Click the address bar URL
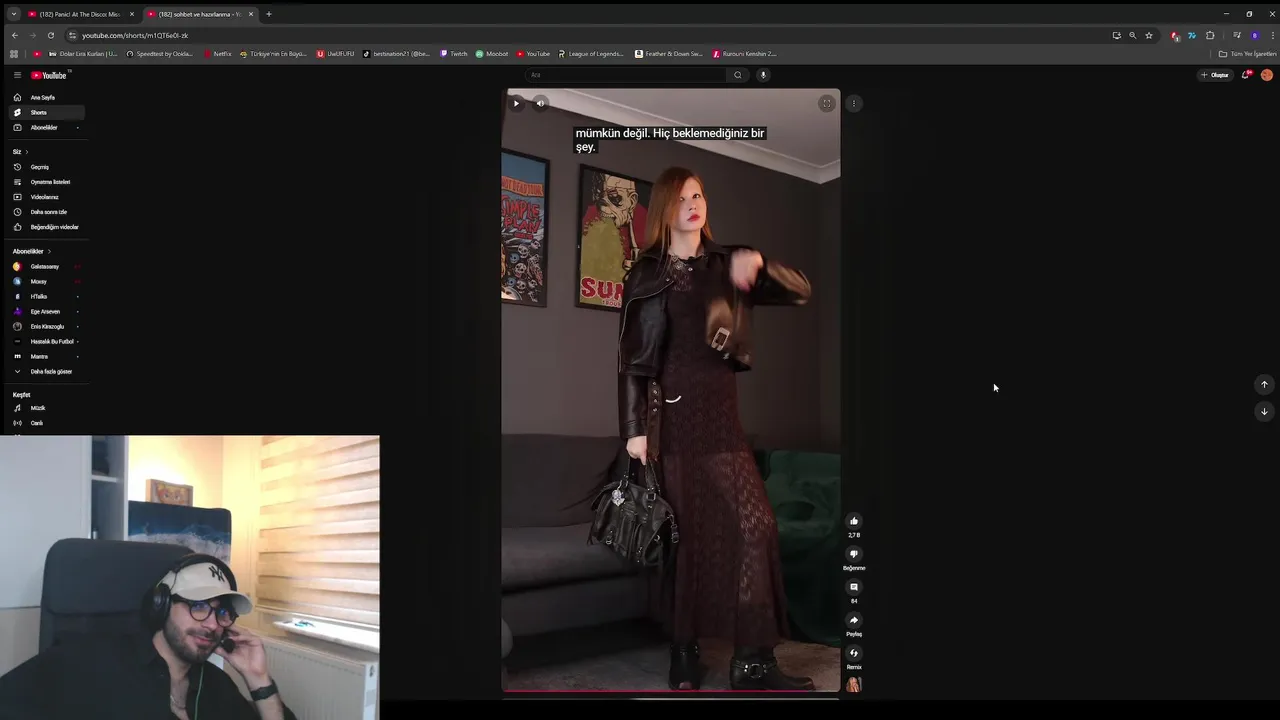Screen dimensions: 1280x720 [135, 35]
